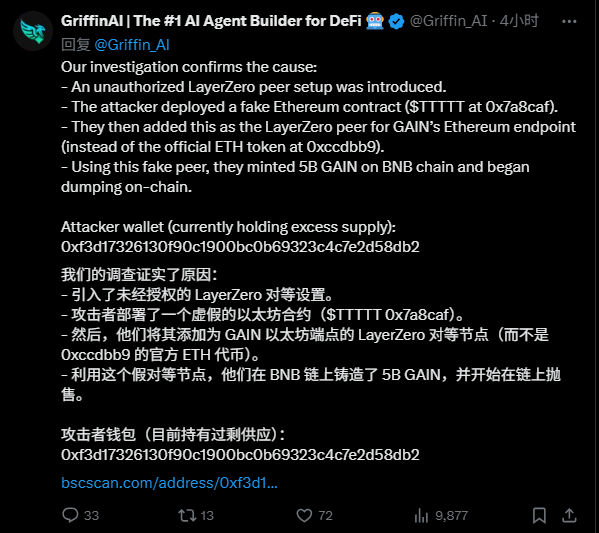Bookmark this tweet
Viewport: 599px width, 533px height.
[539, 515]
